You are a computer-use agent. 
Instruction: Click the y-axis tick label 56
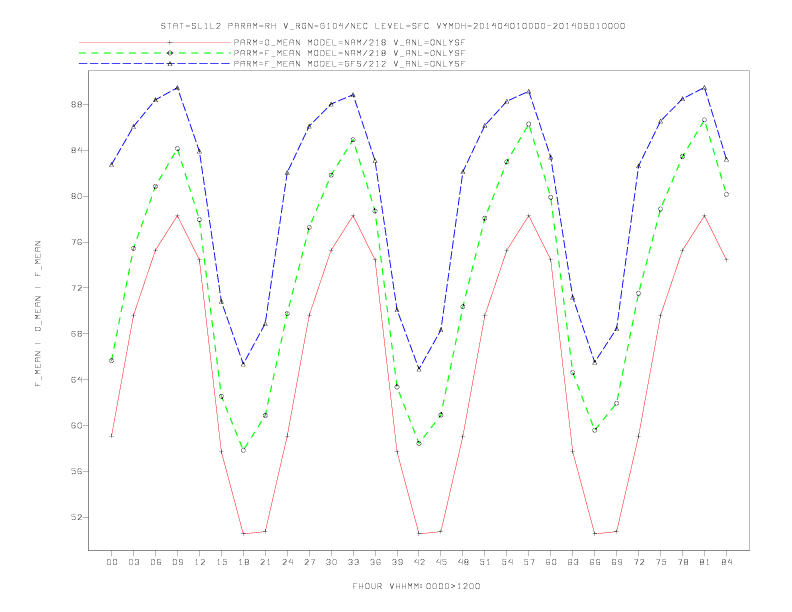[77, 472]
